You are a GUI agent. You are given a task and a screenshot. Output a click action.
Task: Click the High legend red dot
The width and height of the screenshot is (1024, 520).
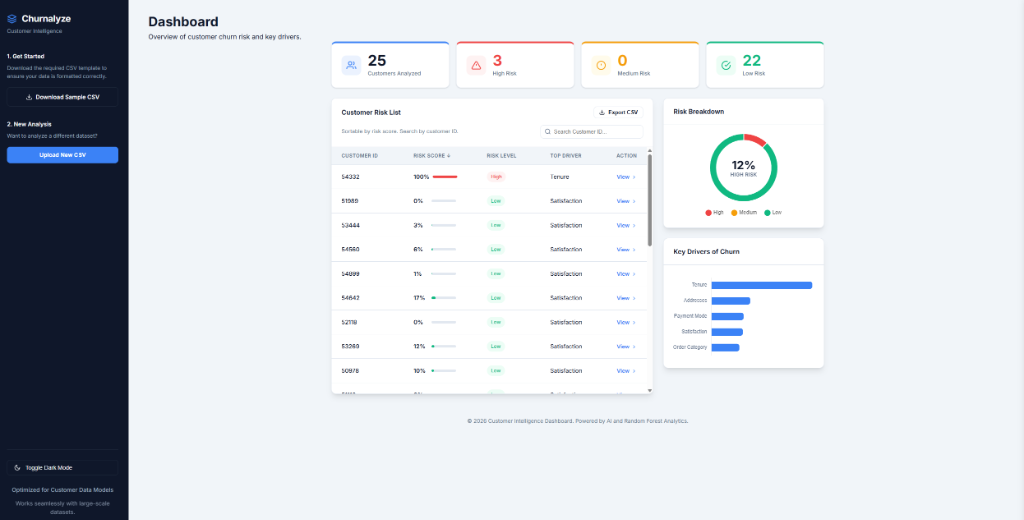click(709, 213)
